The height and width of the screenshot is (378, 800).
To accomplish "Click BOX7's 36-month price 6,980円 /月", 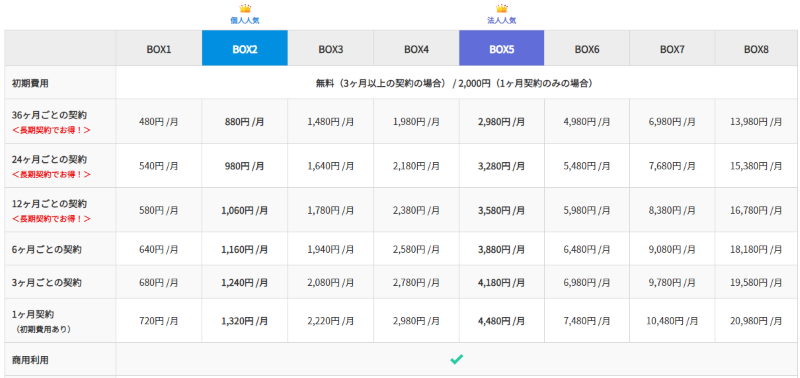I will coord(672,122).
